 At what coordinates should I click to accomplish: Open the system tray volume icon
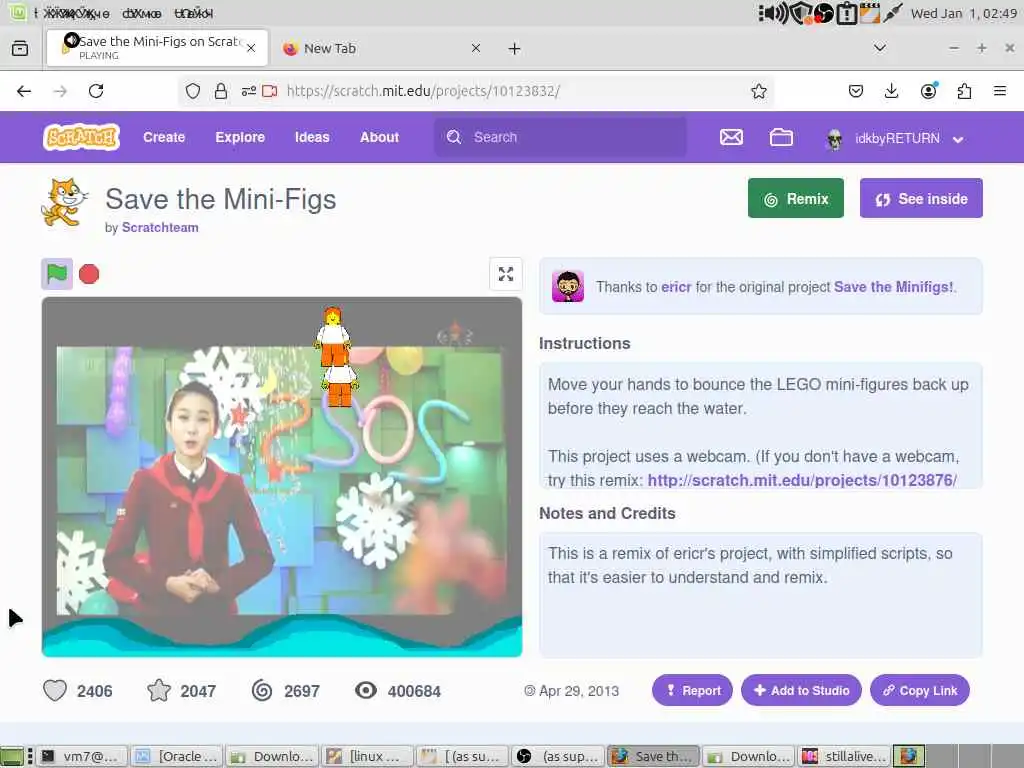point(775,13)
